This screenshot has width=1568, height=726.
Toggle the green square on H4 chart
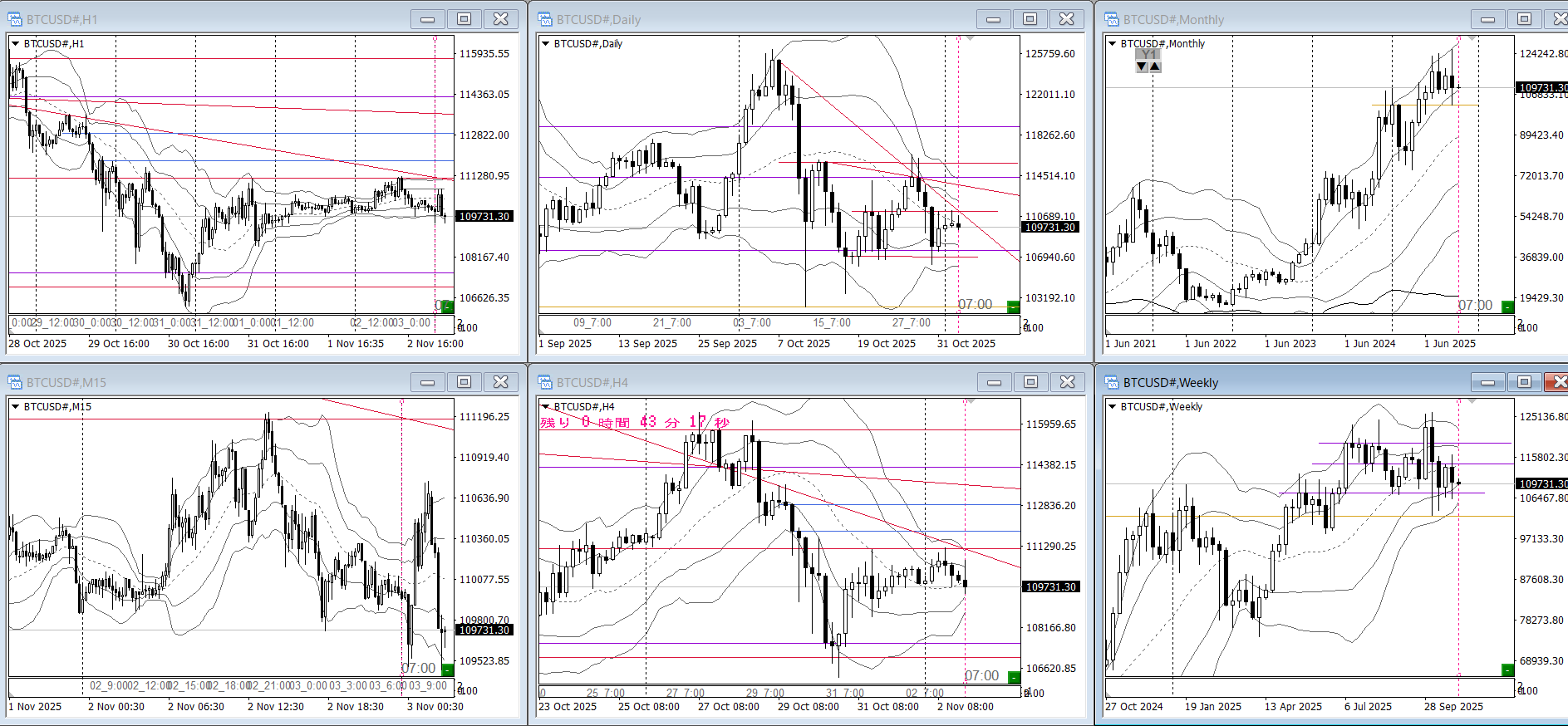[x=1013, y=677]
